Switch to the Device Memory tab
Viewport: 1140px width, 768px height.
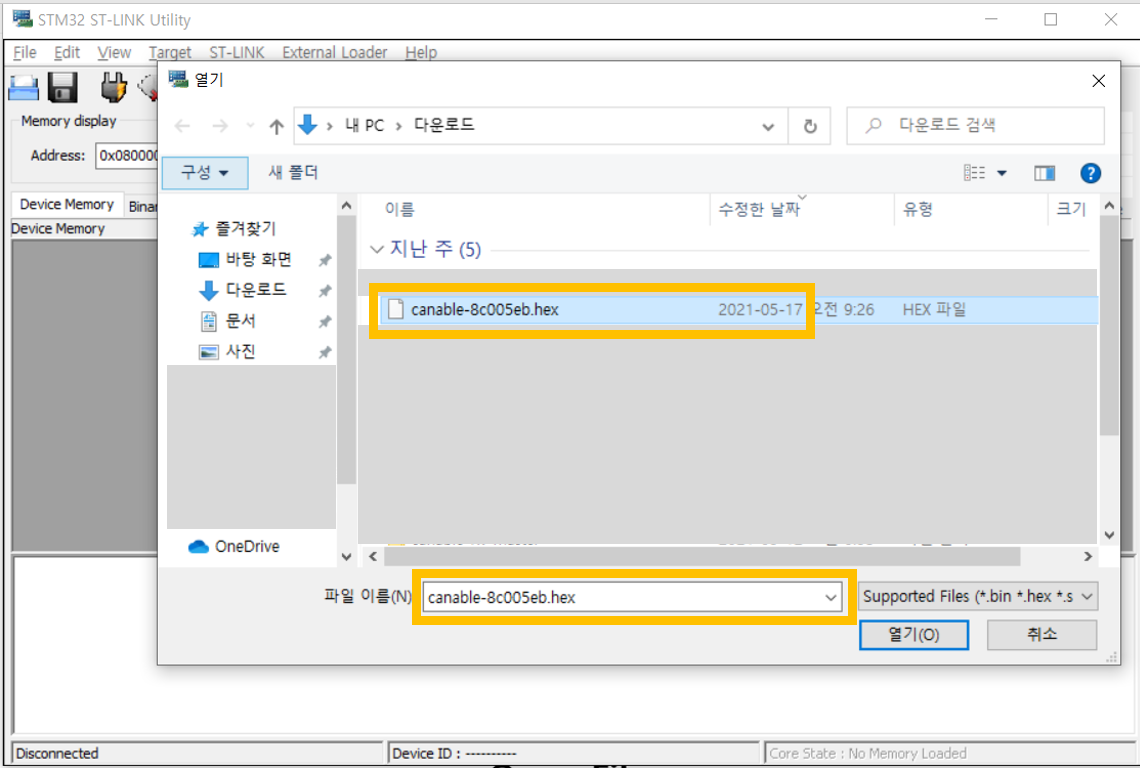pyautogui.click(x=67, y=204)
